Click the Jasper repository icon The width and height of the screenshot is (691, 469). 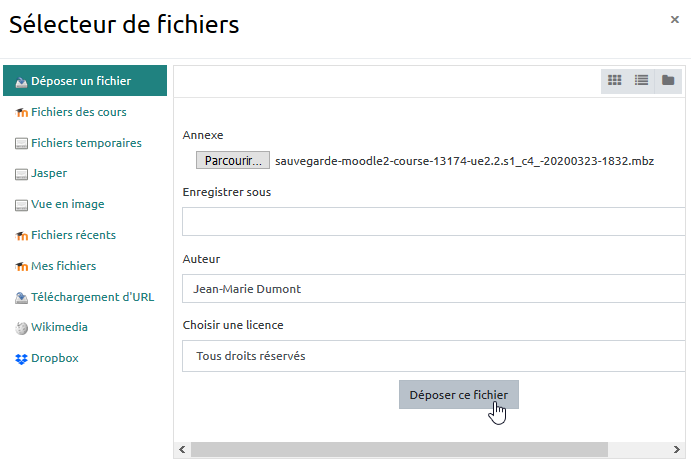point(21,174)
